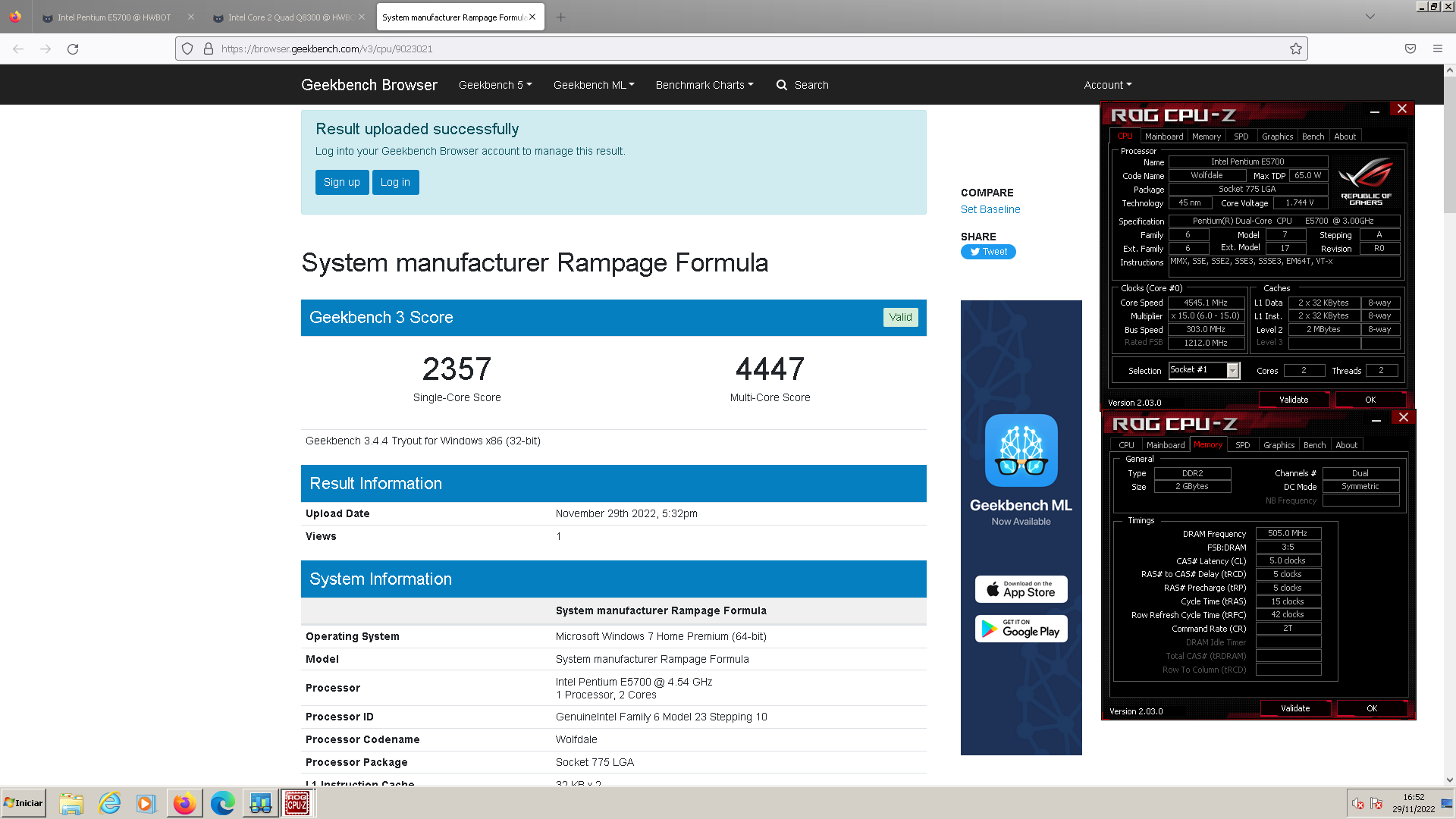The height and width of the screenshot is (819, 1456).
Task: Open Windows Media Player taskbar icon
Action: click(x=146, y=803)
